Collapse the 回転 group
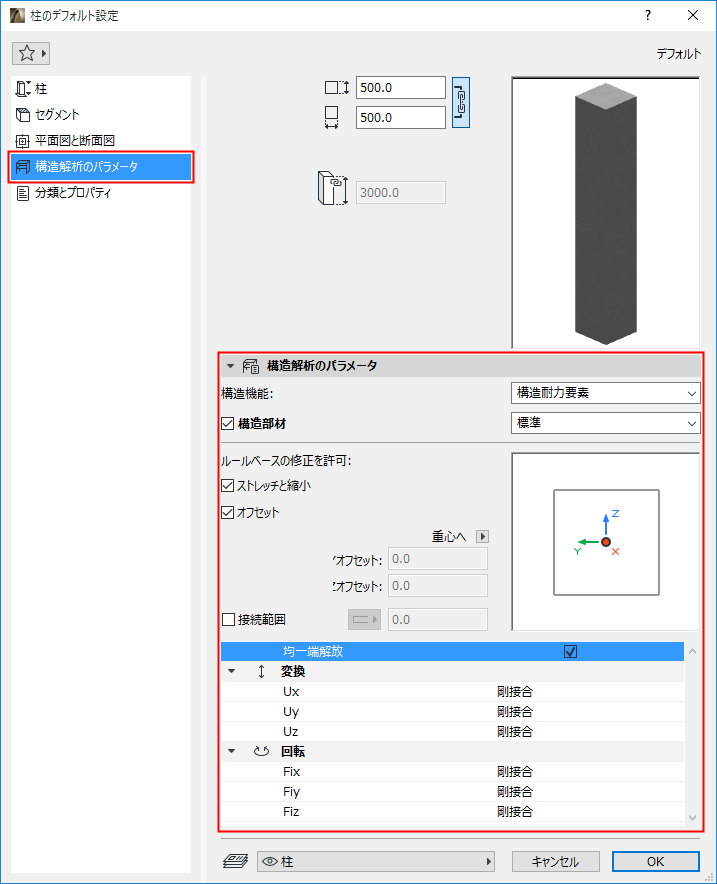Screen dimensions: 717x884 coord(231,752)
